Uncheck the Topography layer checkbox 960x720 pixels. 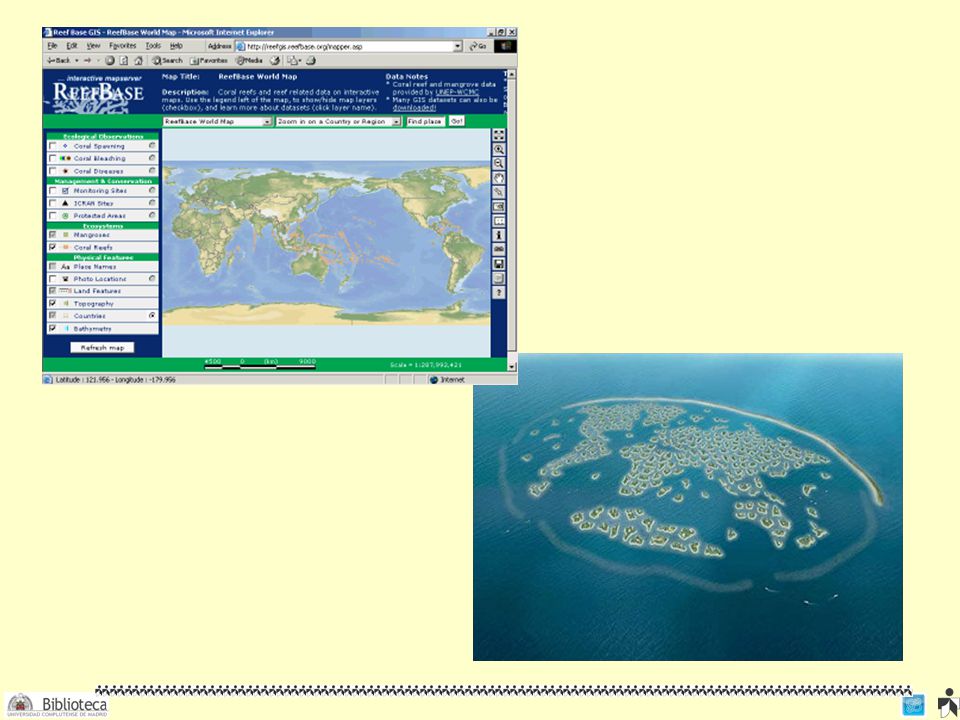[53, 303]
